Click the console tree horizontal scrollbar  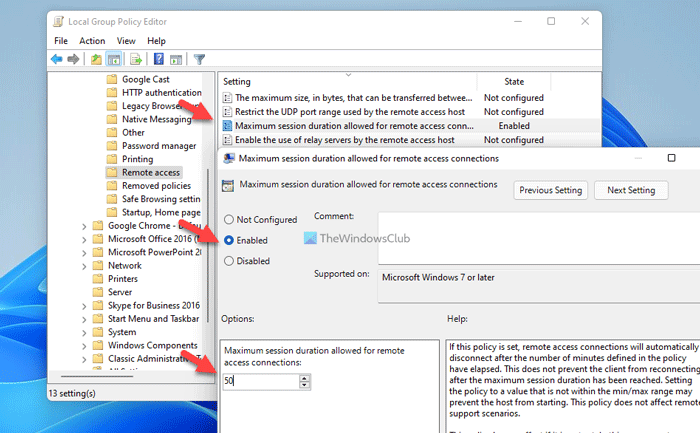pyautogui.click(x=97, y=376)
